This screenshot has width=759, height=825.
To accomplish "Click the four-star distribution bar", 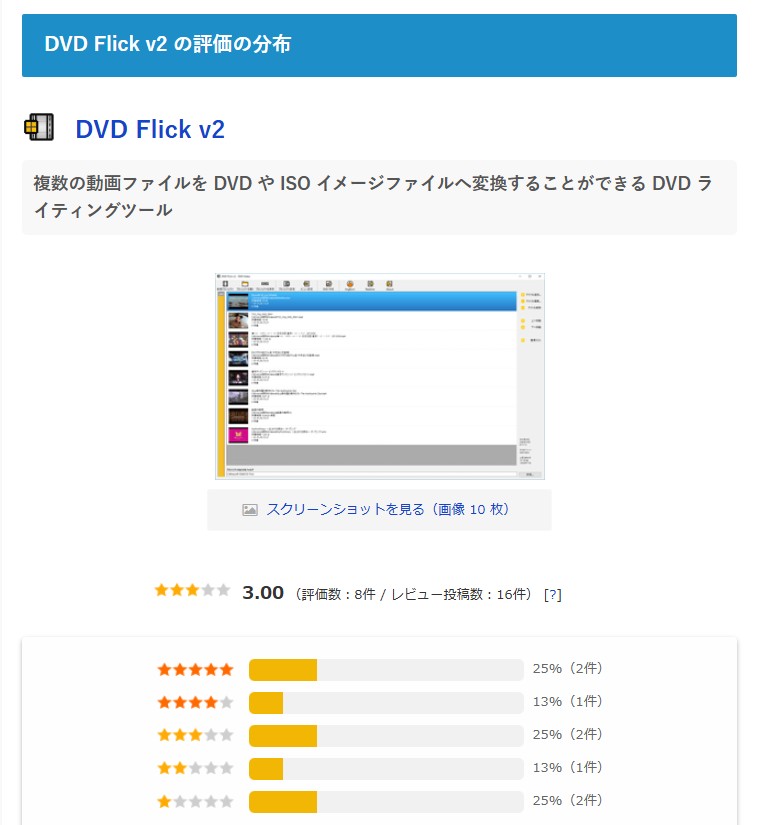I will [x=386, y=703].
